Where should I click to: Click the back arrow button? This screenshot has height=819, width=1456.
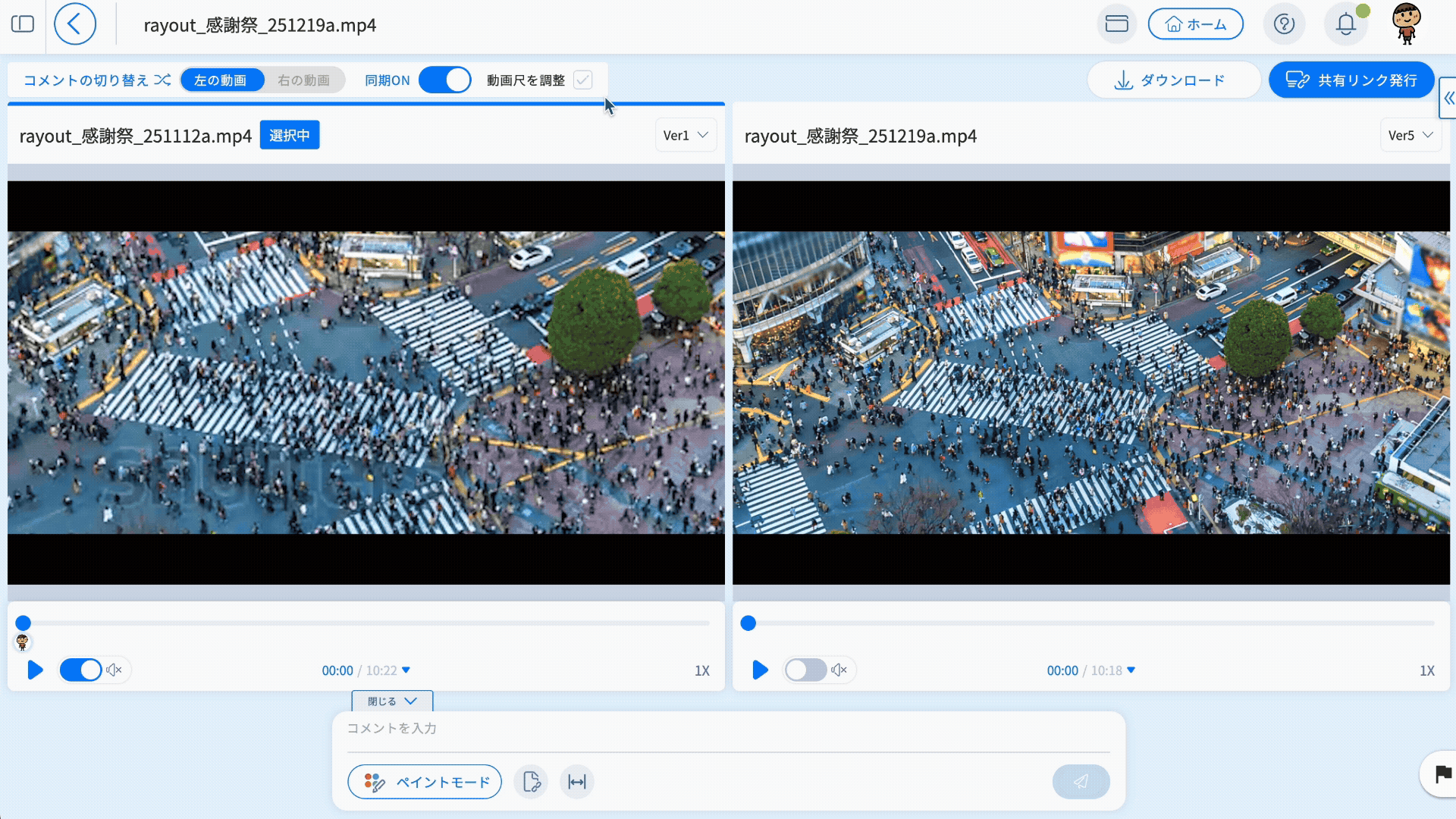coord(74,24)
